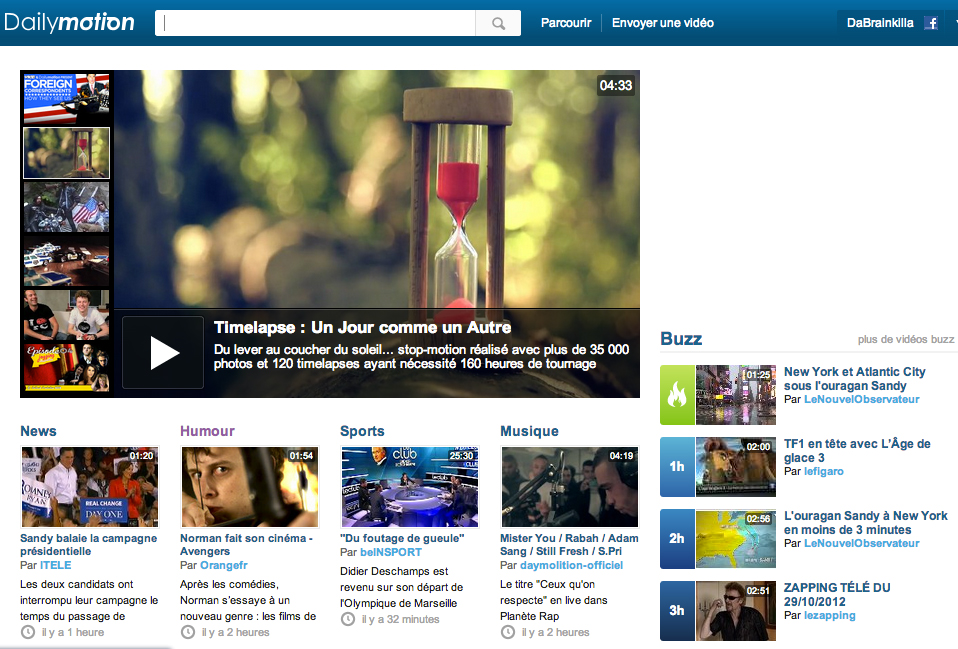Visit the beINSPORT channel link

pyautogui.click(x=391, y=552)
